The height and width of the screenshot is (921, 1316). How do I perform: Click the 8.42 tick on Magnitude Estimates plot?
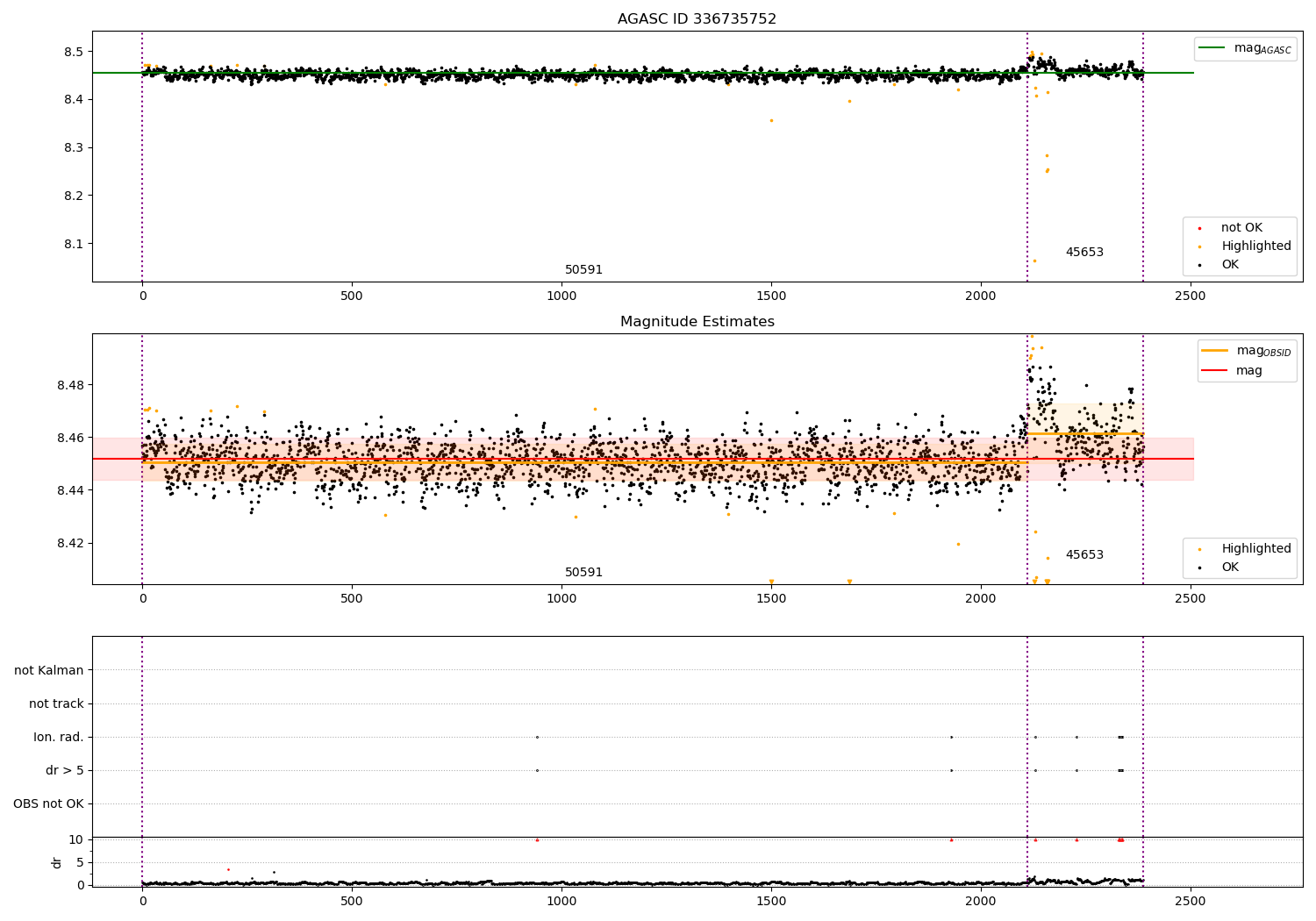pyautogui.click(x=71, y=543)
